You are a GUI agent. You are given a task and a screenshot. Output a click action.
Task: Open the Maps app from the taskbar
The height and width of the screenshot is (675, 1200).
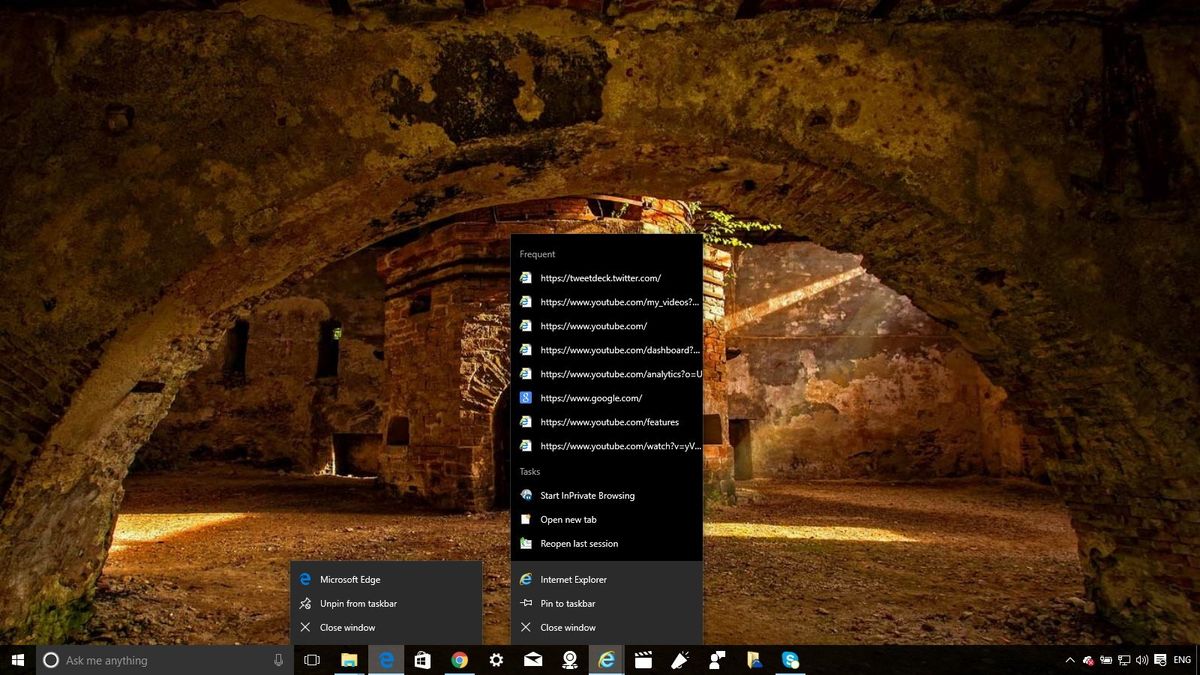(570, 660)
